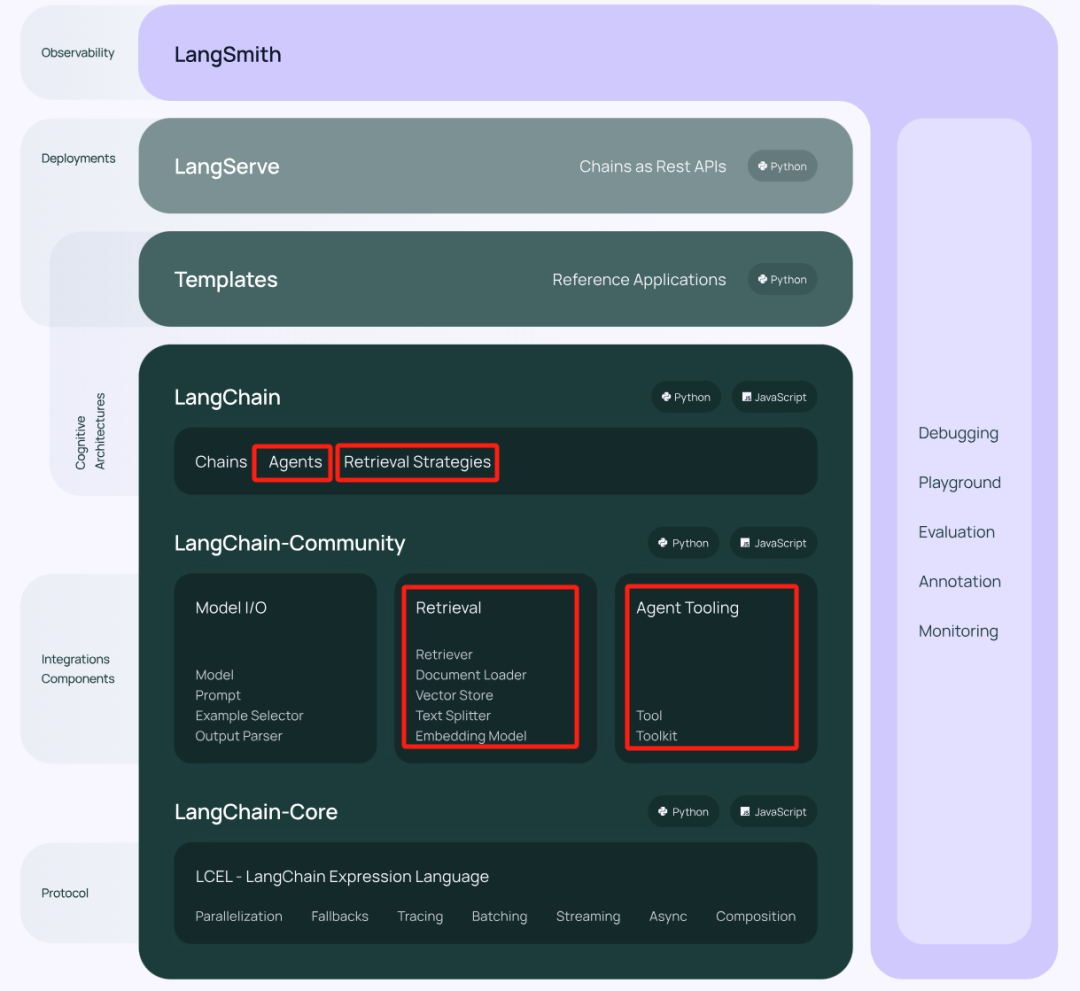The image size is (1080, 991).
Task: Select the Batching feature
Action: click(x=499, y=917)
